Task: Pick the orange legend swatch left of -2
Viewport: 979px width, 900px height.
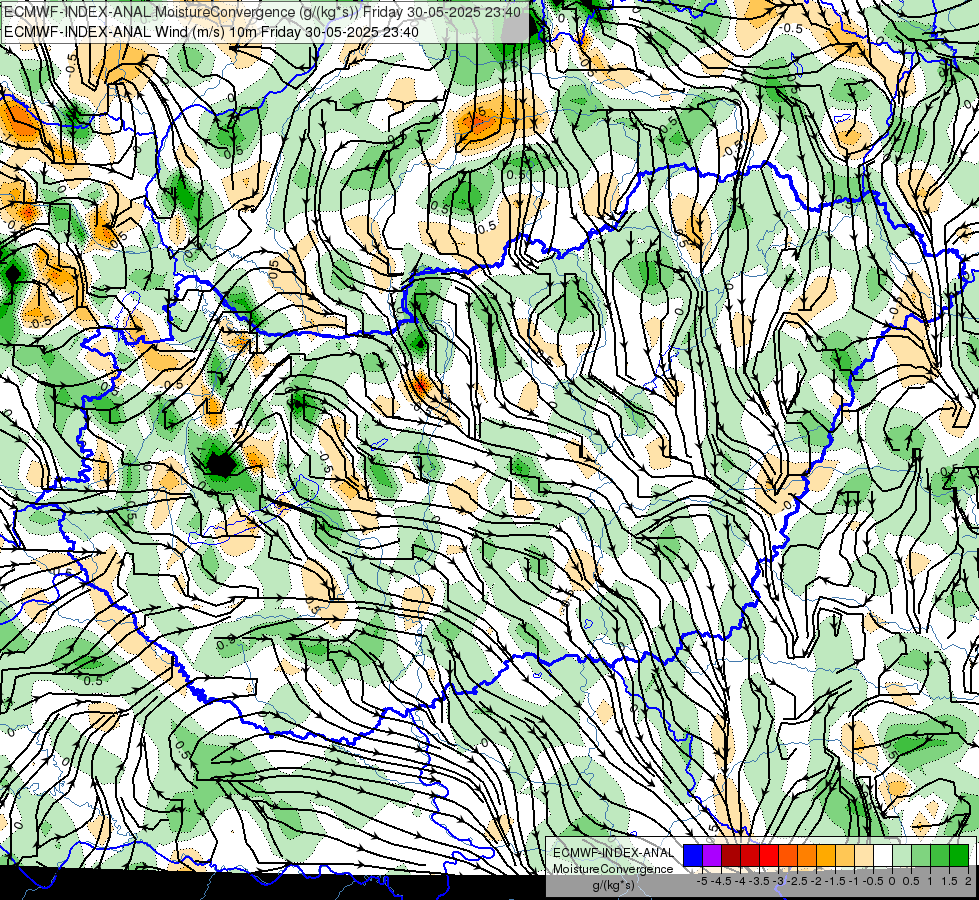Action: tap(807, 855)
